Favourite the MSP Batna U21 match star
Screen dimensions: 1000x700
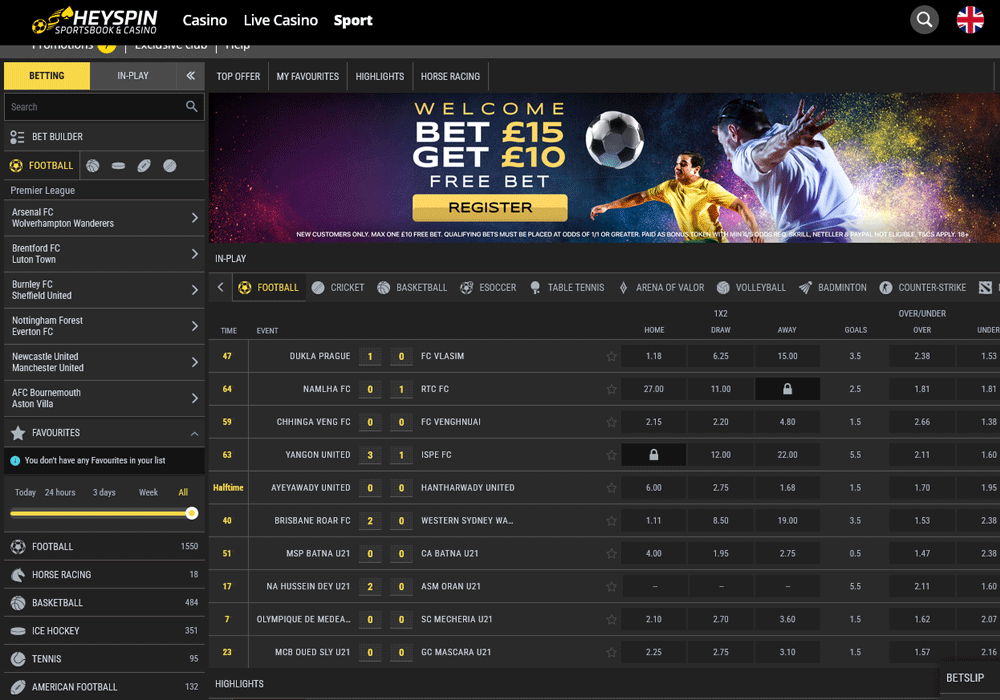point(611,553)
